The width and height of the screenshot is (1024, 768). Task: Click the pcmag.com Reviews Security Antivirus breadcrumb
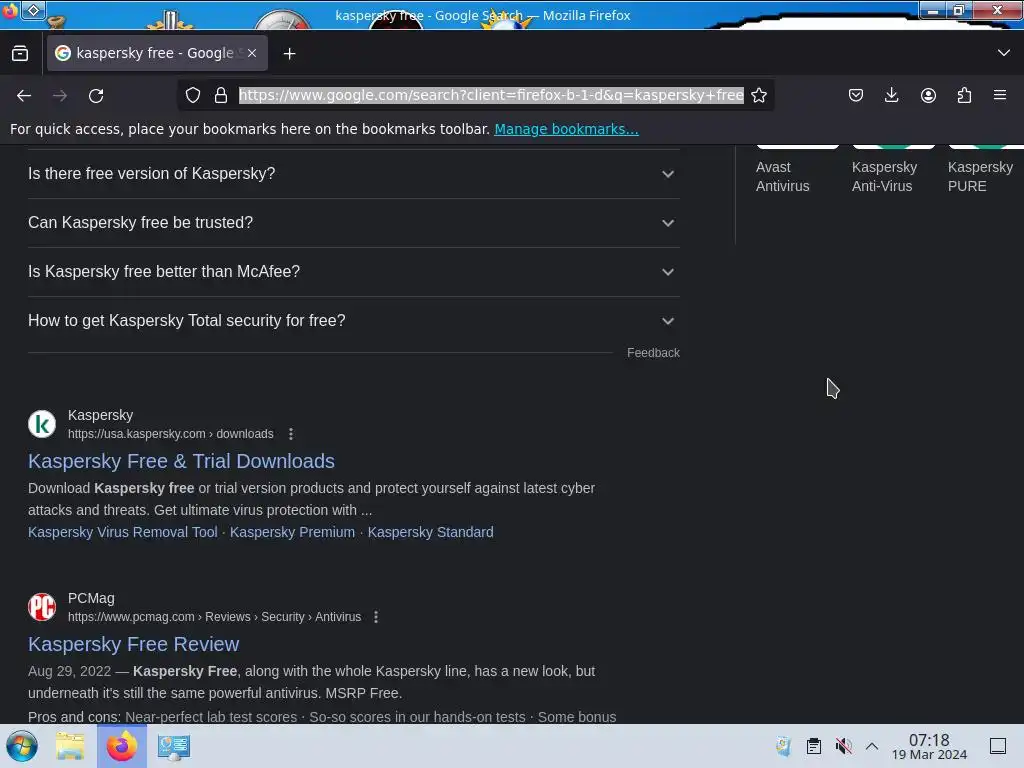click(x=214, y=616)
